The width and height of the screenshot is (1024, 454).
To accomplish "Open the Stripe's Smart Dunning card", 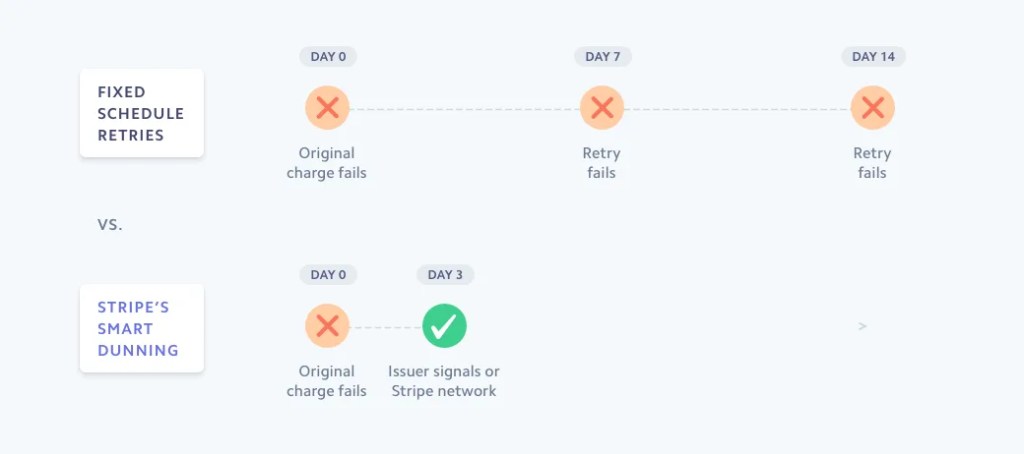I will pos(141,329).
